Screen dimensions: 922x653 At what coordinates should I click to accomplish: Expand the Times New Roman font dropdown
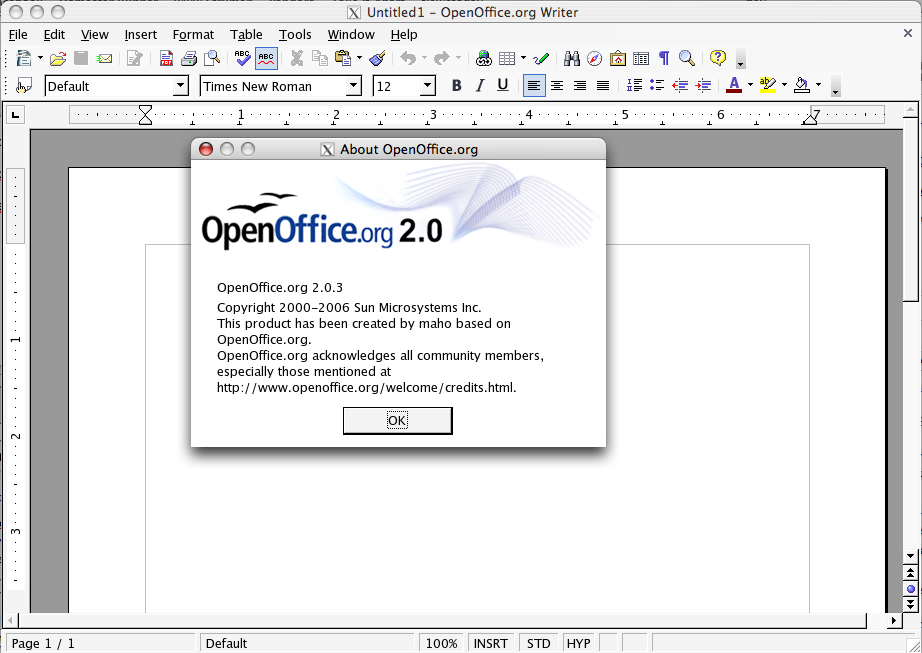point(353,86)
